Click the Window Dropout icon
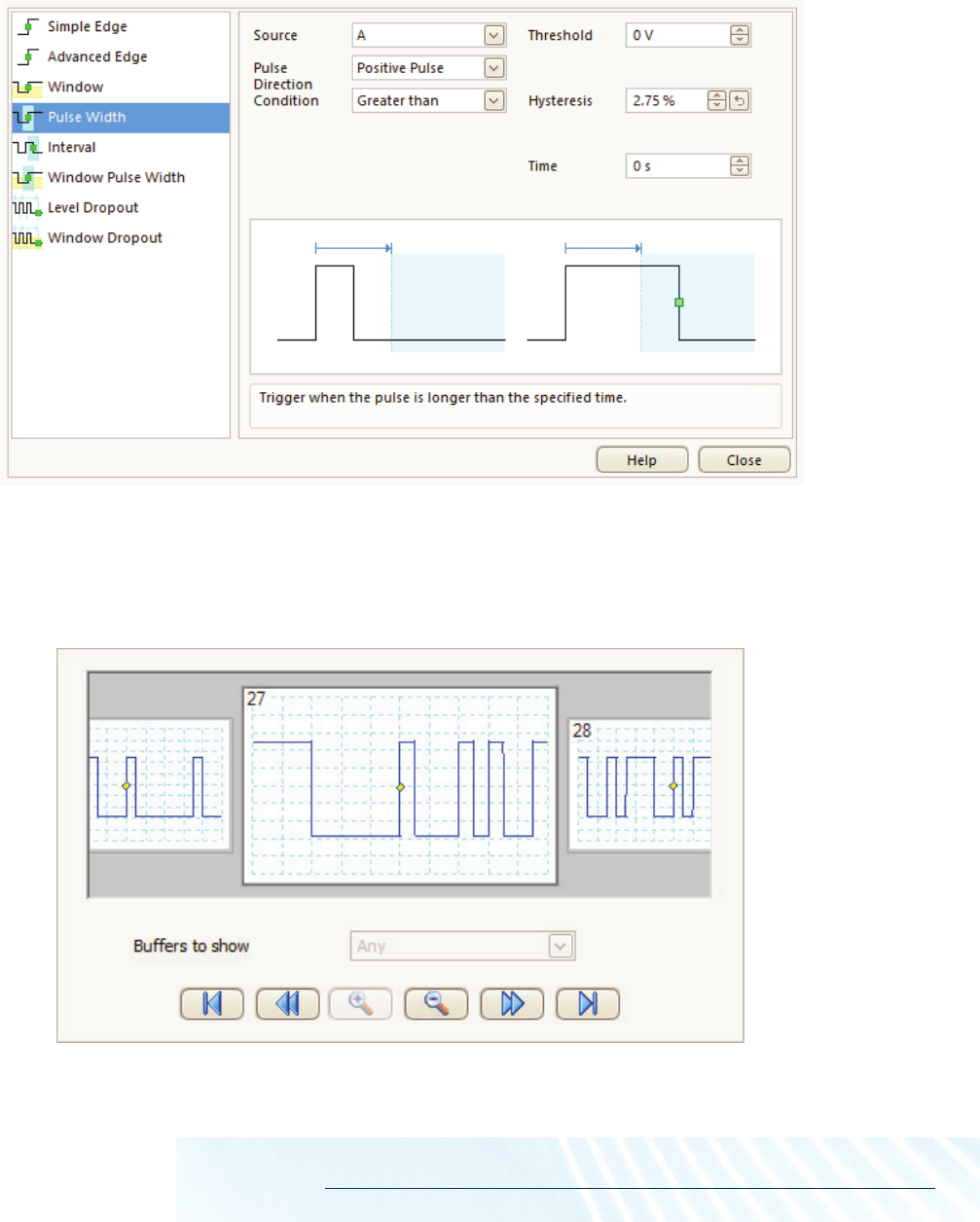Image resolution: width=980 pixels, height=1222 pixels. 27,237
